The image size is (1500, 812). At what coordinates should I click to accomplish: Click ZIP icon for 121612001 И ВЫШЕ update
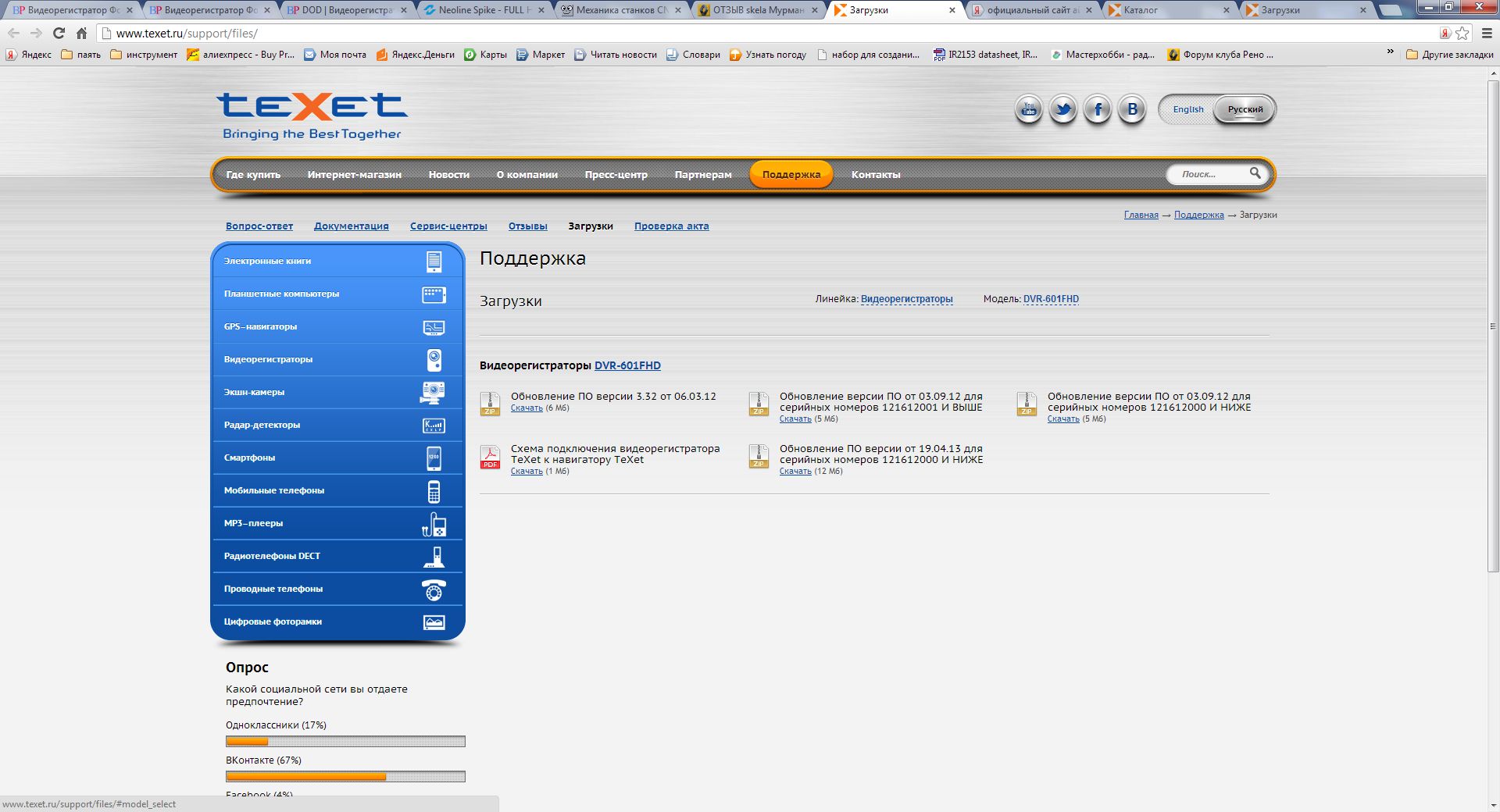pos(759,404)
